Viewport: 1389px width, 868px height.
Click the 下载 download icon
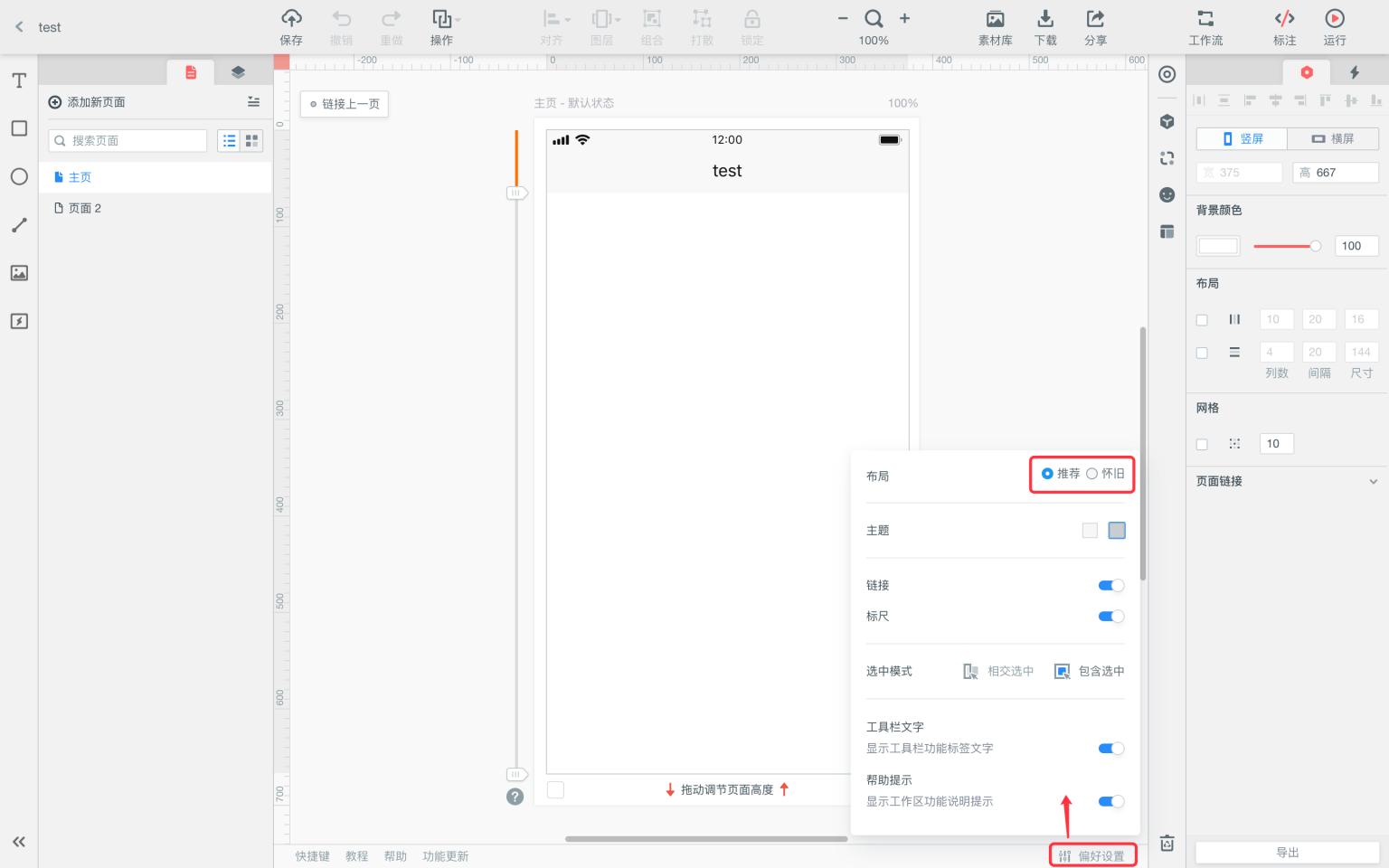1045,18
